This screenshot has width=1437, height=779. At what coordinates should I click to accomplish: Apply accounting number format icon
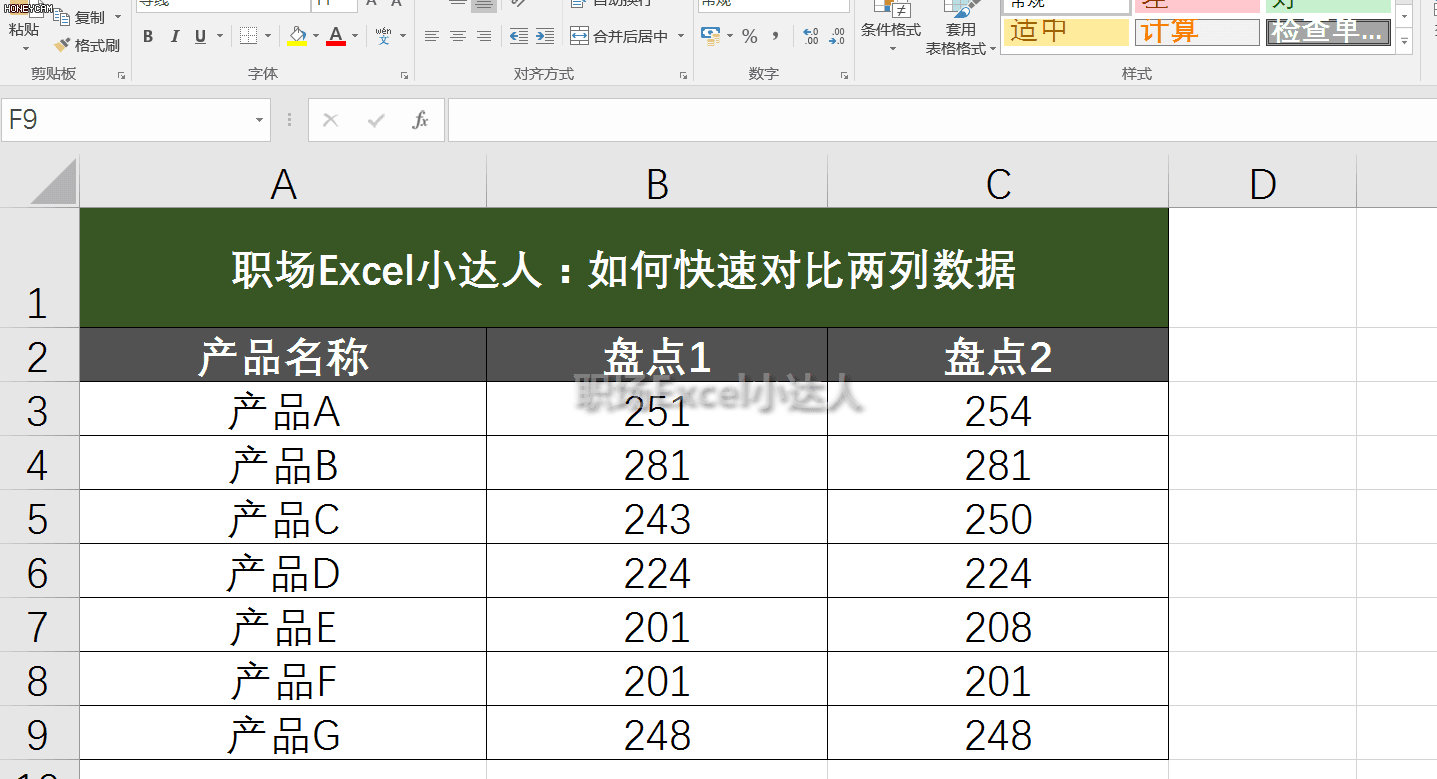click(711, 37)
